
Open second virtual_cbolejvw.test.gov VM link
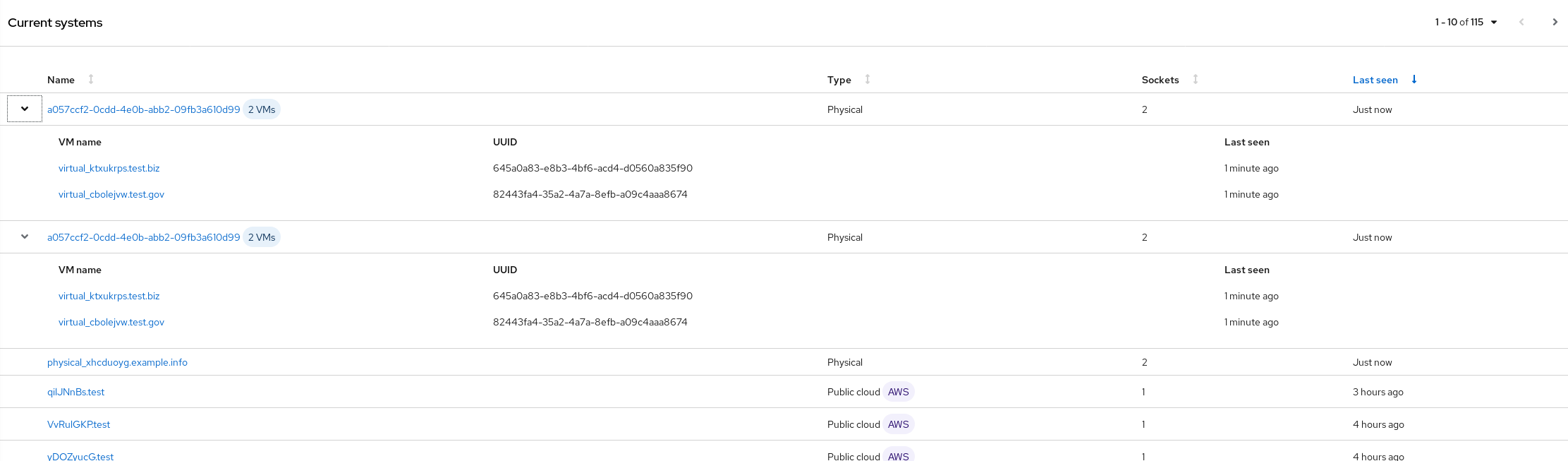point(111,322)
